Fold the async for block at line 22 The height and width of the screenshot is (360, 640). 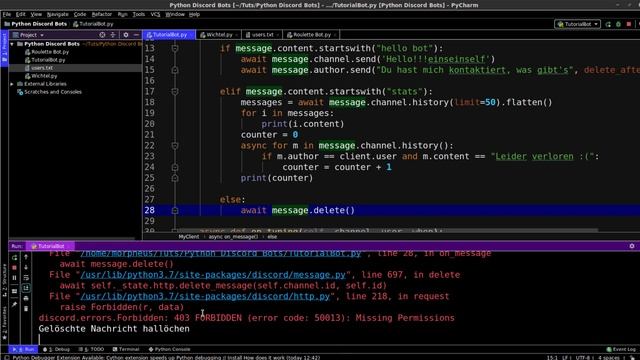(175, 146)
